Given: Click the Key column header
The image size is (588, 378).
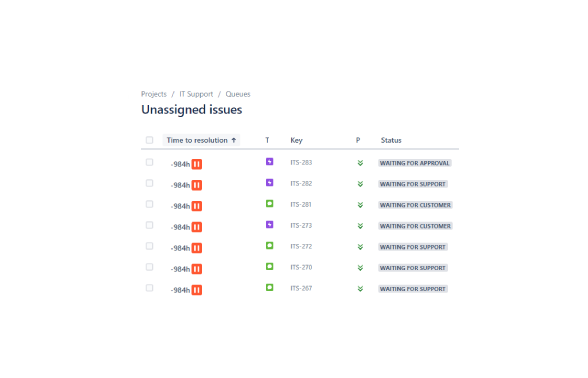Looking at the screenshot, I should tap(296, 140).
